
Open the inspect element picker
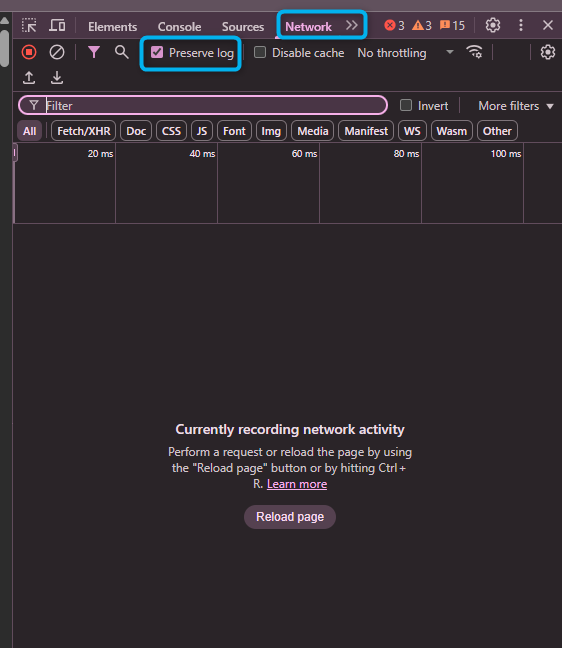click(x=29, y=26)
